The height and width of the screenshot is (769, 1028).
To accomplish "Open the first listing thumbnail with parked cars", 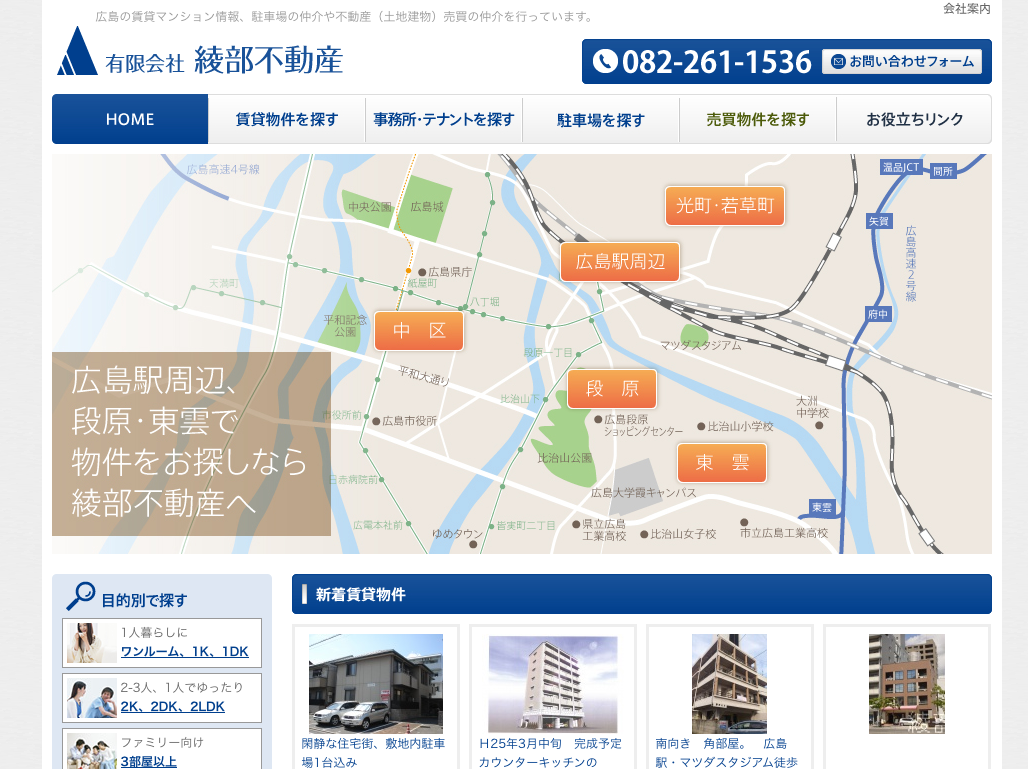I will [376, 684].
